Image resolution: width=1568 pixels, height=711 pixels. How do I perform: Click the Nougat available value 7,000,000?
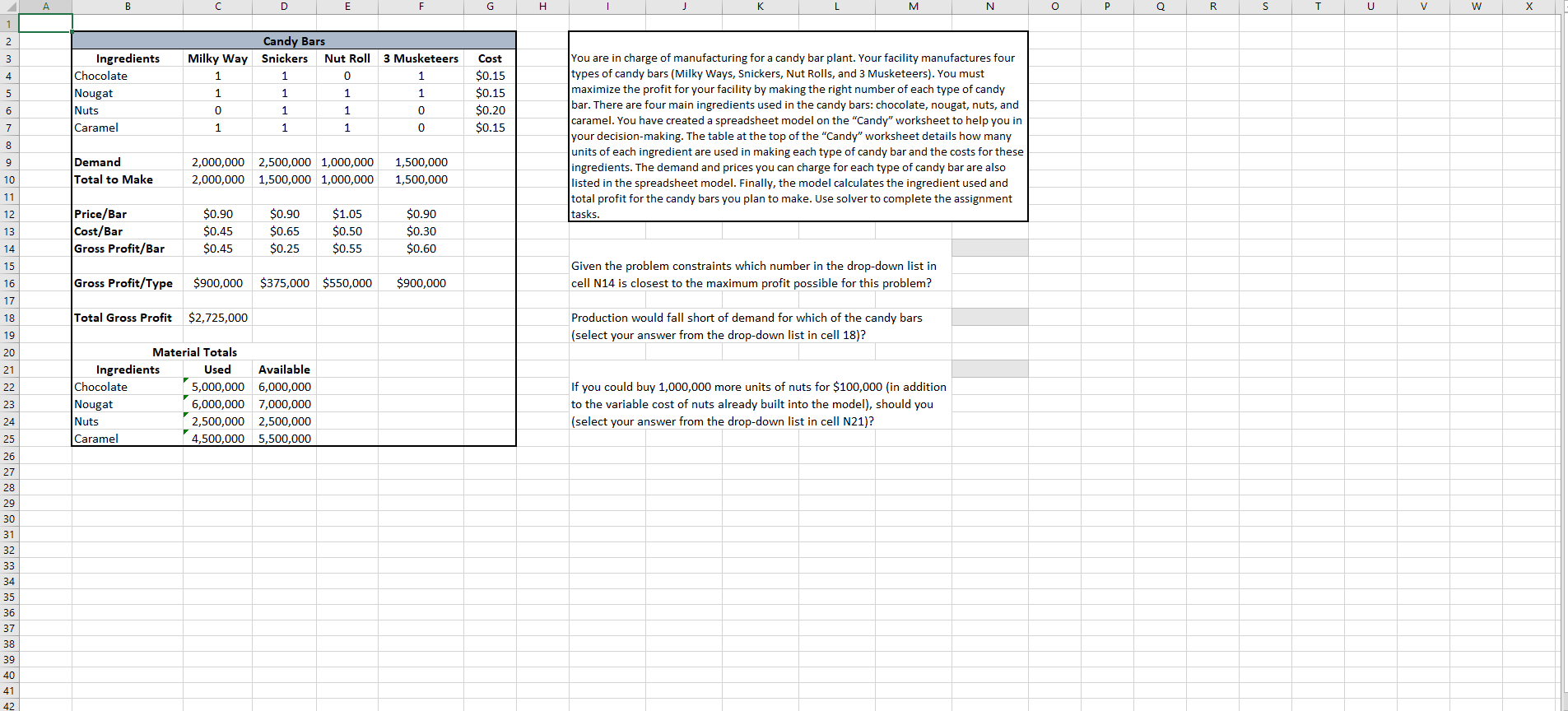[x=284, y=404]
